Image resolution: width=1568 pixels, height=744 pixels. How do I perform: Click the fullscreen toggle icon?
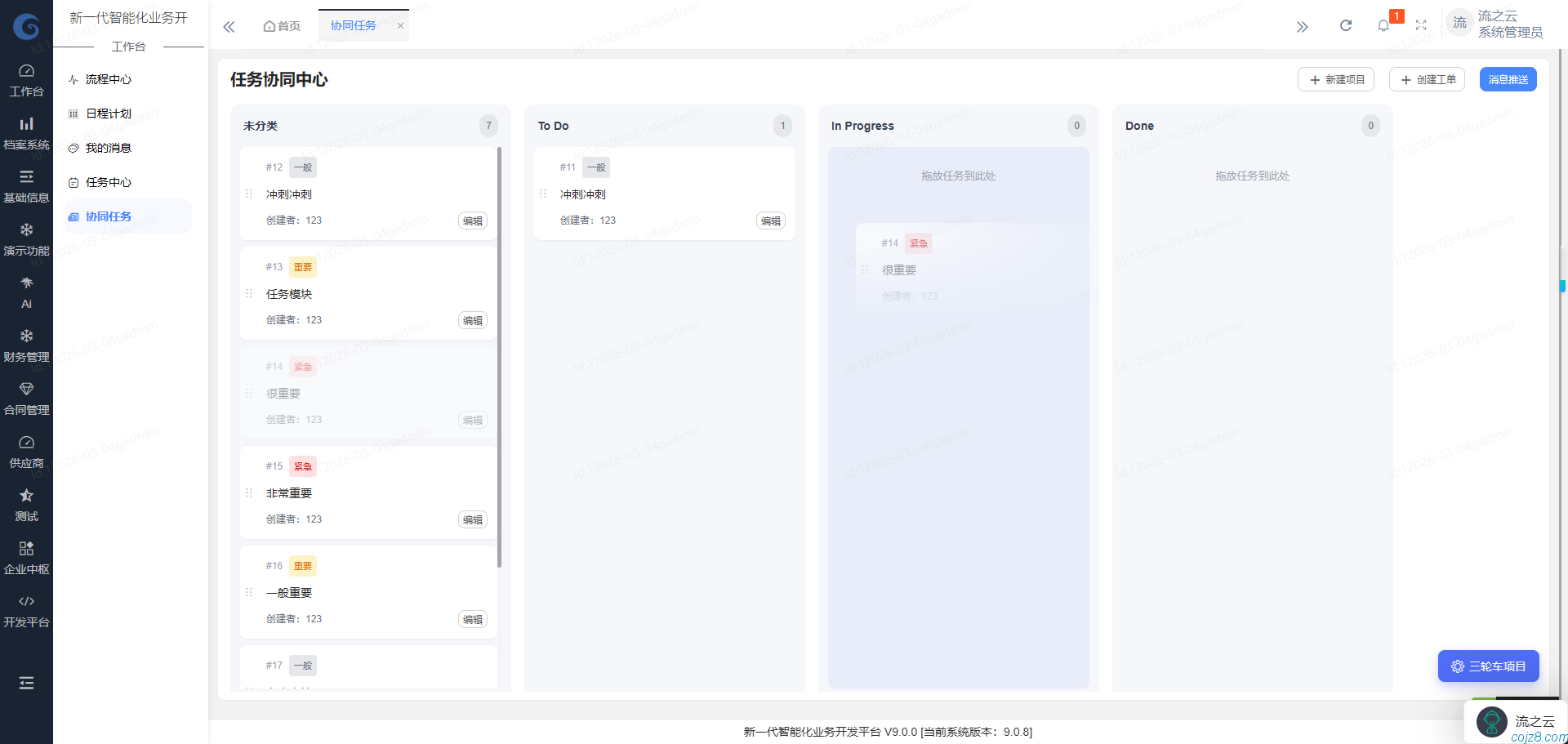pyautogui.click(x=1421, y=25)
